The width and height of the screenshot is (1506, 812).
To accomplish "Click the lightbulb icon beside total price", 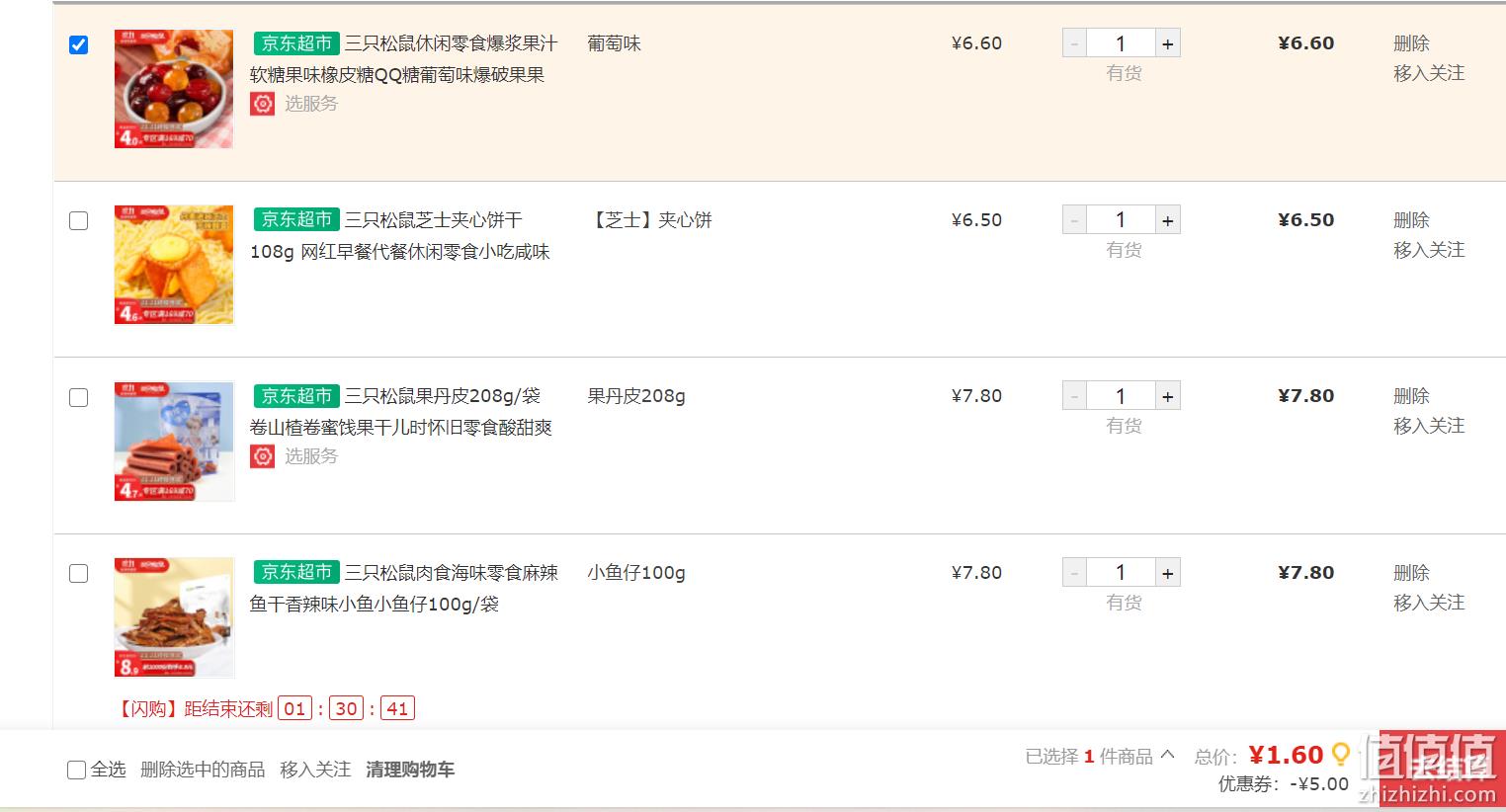I will tap(1341, 755).
